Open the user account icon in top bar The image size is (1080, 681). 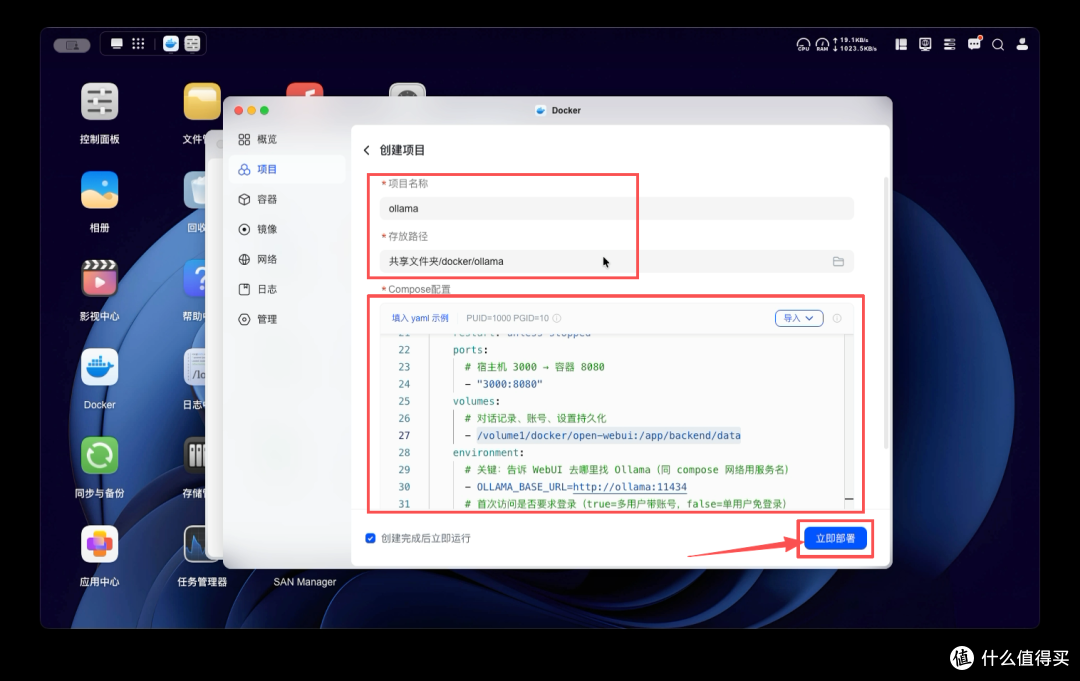1022,45
